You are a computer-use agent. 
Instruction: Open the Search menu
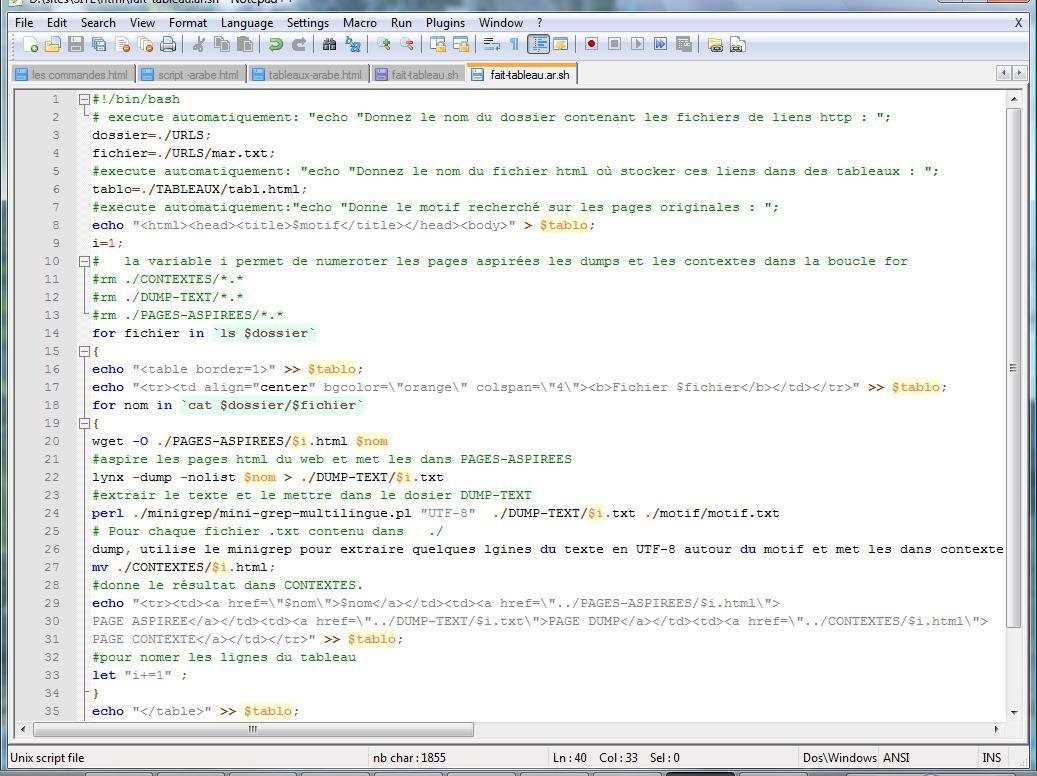[x=99, y=22]
